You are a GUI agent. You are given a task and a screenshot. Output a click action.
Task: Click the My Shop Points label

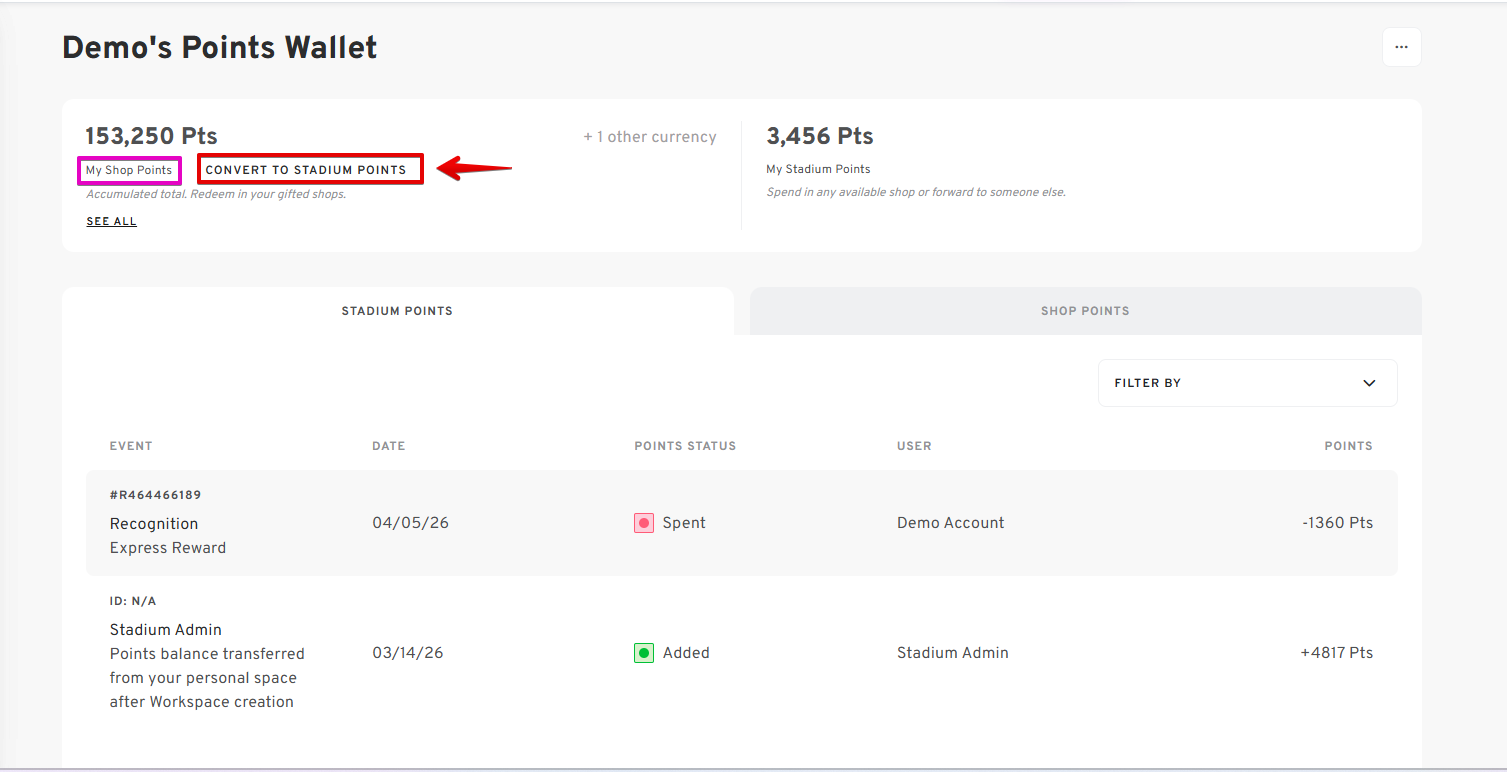pyautogui.click(x=129, y=170)
